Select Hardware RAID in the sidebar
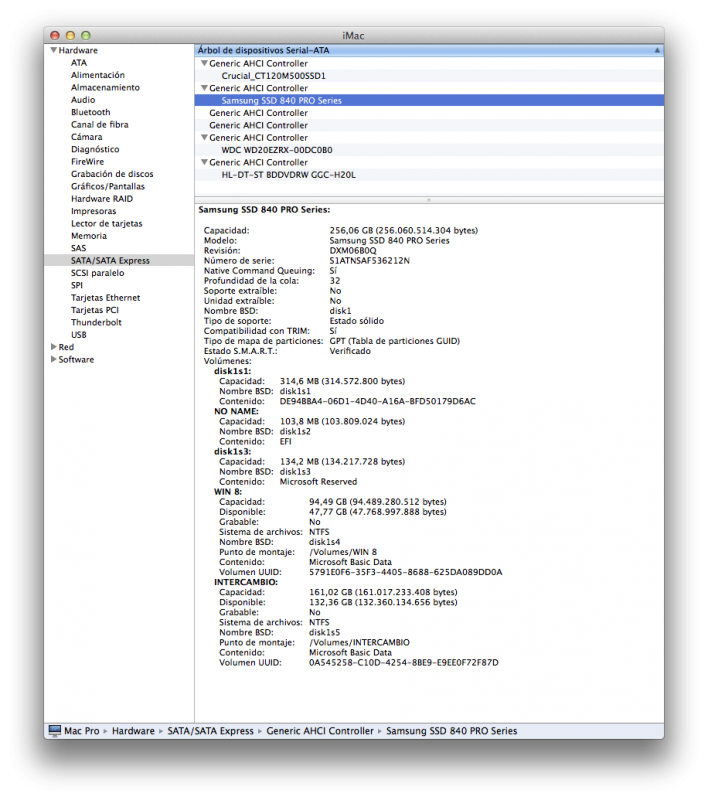Image resolution: width=708 pixels, height=800 pixels. pos(102,198)
